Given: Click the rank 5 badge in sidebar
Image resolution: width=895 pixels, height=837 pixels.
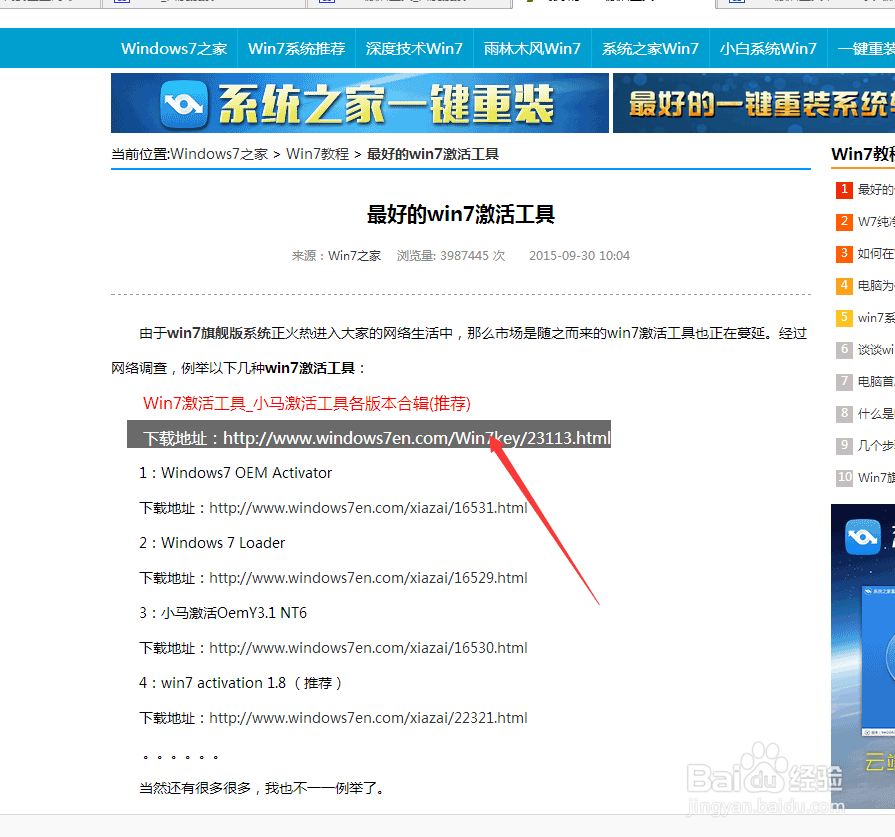Looking at the screenshot, I should pyautogui.click(x=844, y=317).
